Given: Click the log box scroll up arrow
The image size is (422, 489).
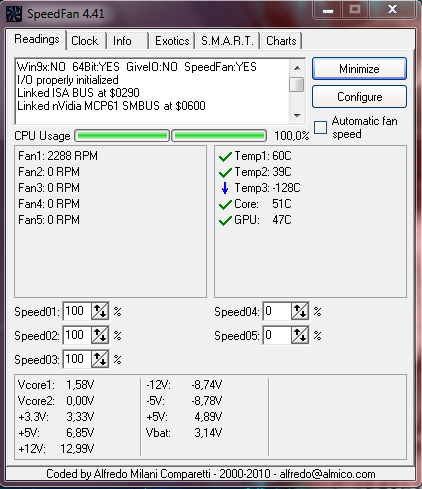Looking at the screenshot, I should (297, 68).
